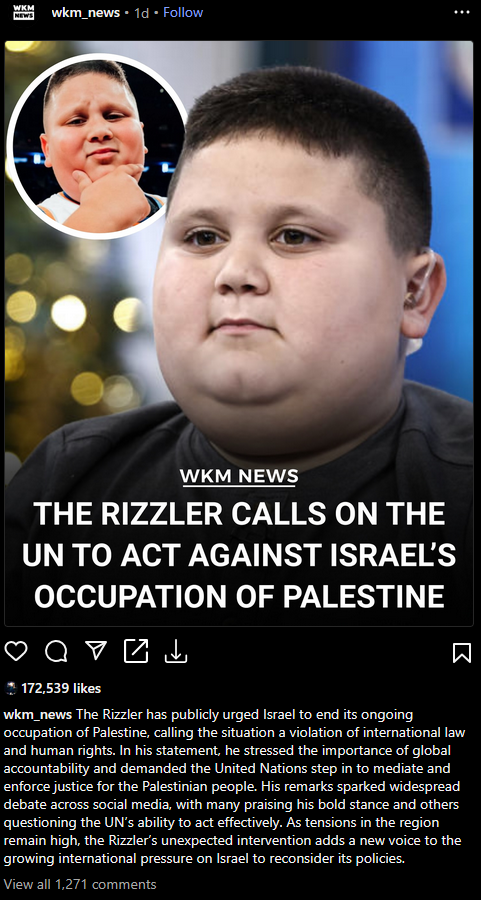Viewport: 481px width, 900px height.
Task: Download the post image
Action: [176, 651]
